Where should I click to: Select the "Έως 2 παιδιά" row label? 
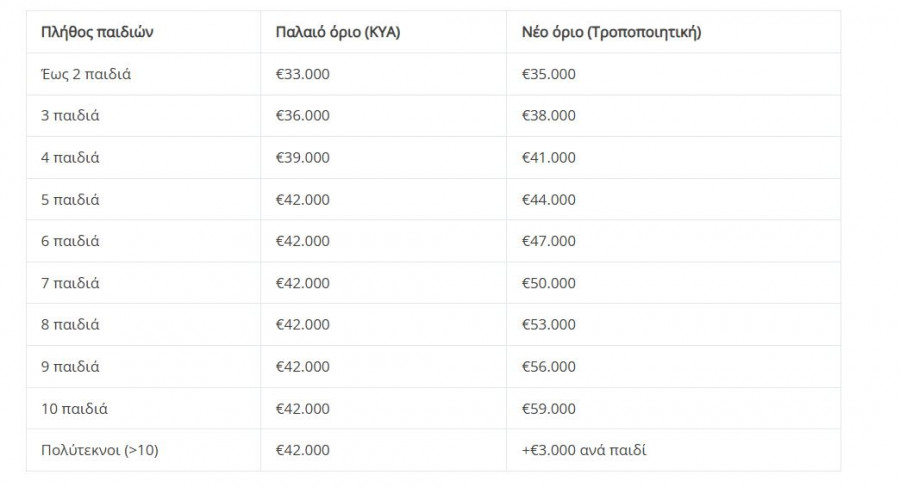tap(85, 74)
